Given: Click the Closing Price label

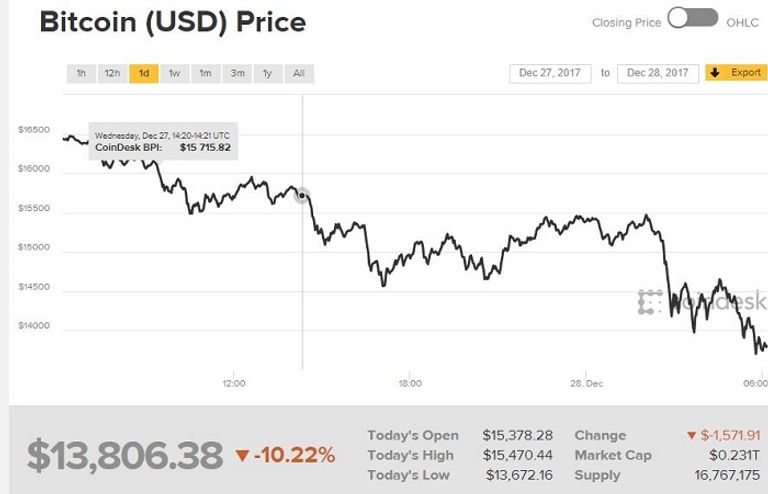Looking at the screenshot, I should (x=626, y=22).
